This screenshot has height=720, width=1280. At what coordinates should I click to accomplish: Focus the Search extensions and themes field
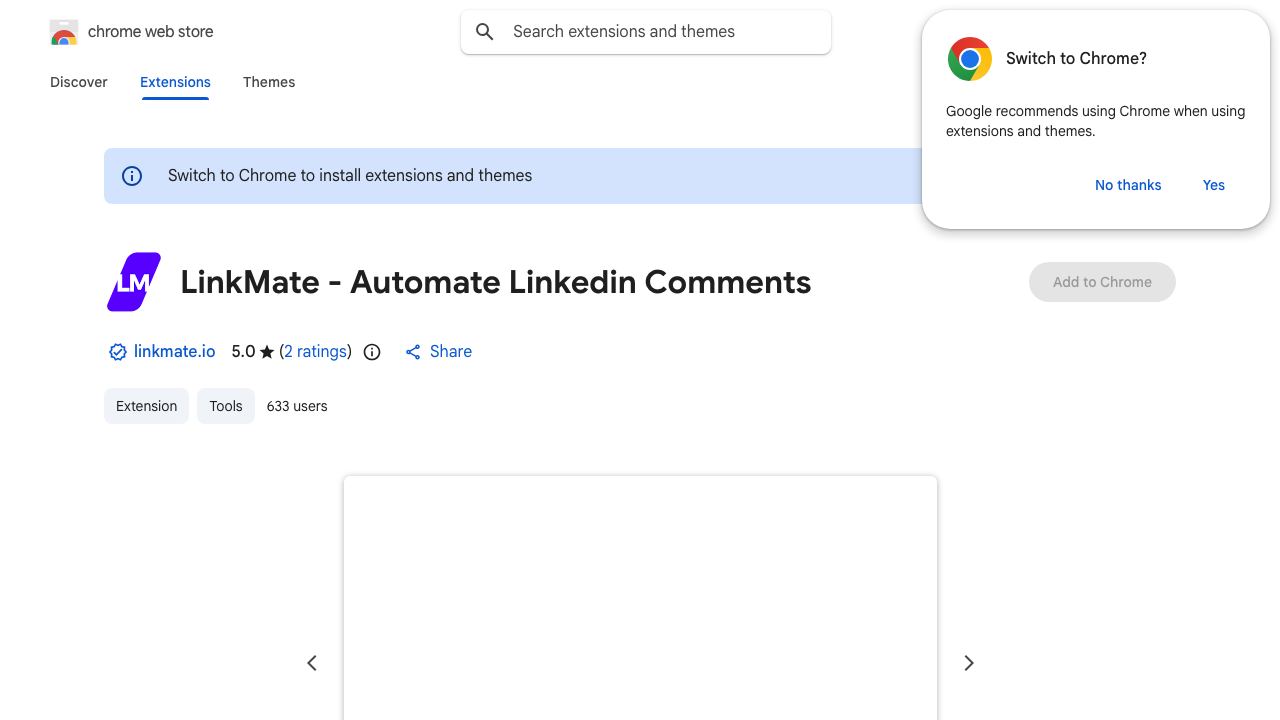[646, 32]
